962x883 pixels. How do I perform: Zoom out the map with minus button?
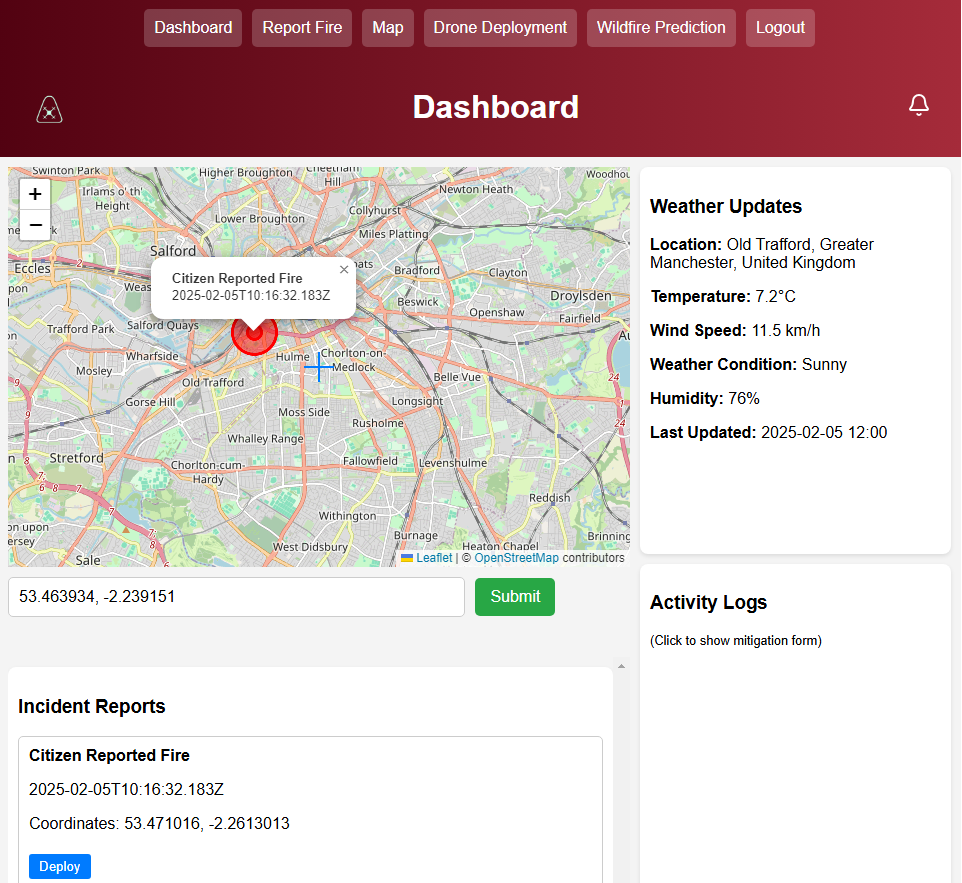35,225
